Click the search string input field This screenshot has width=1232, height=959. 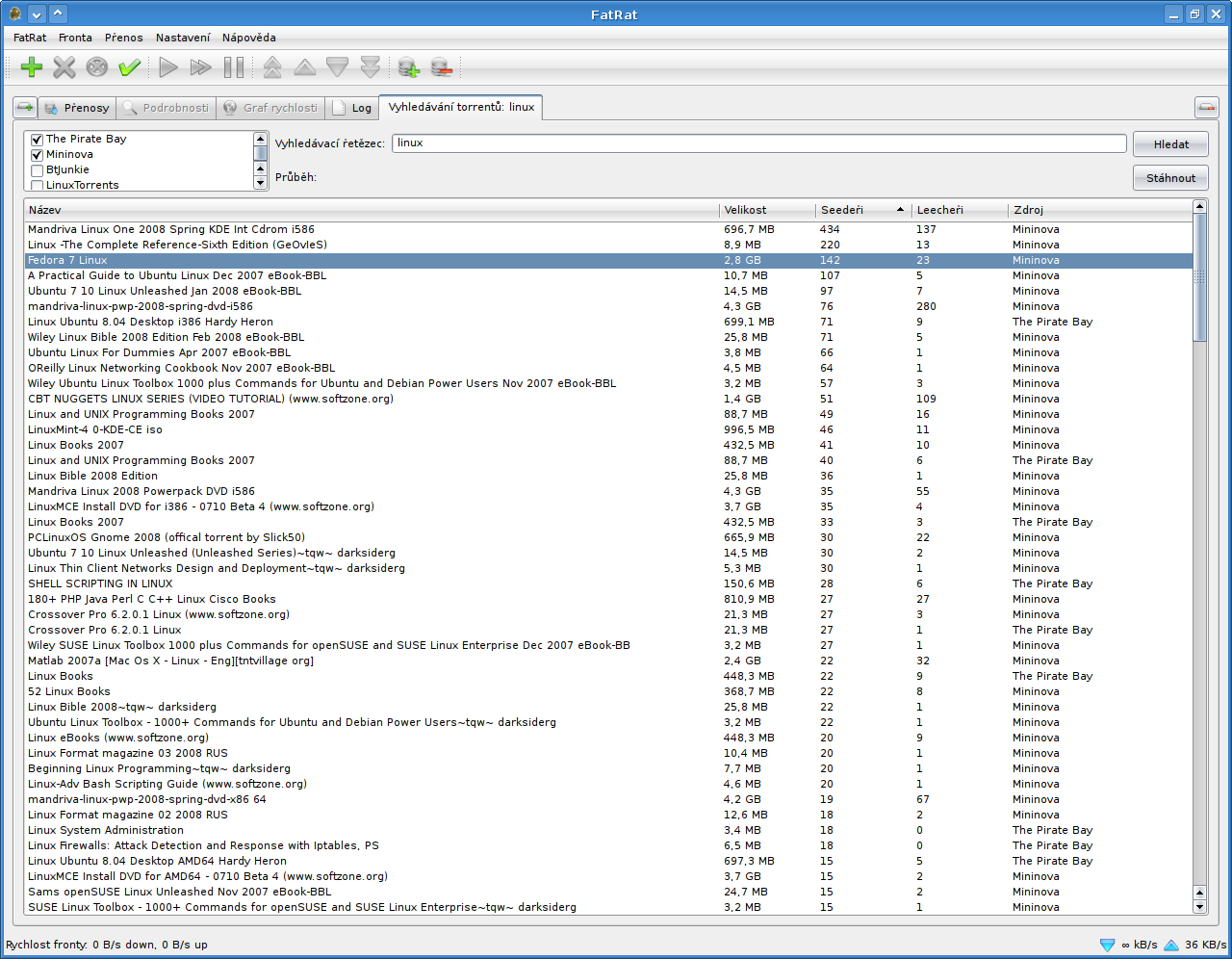point(758,143)
